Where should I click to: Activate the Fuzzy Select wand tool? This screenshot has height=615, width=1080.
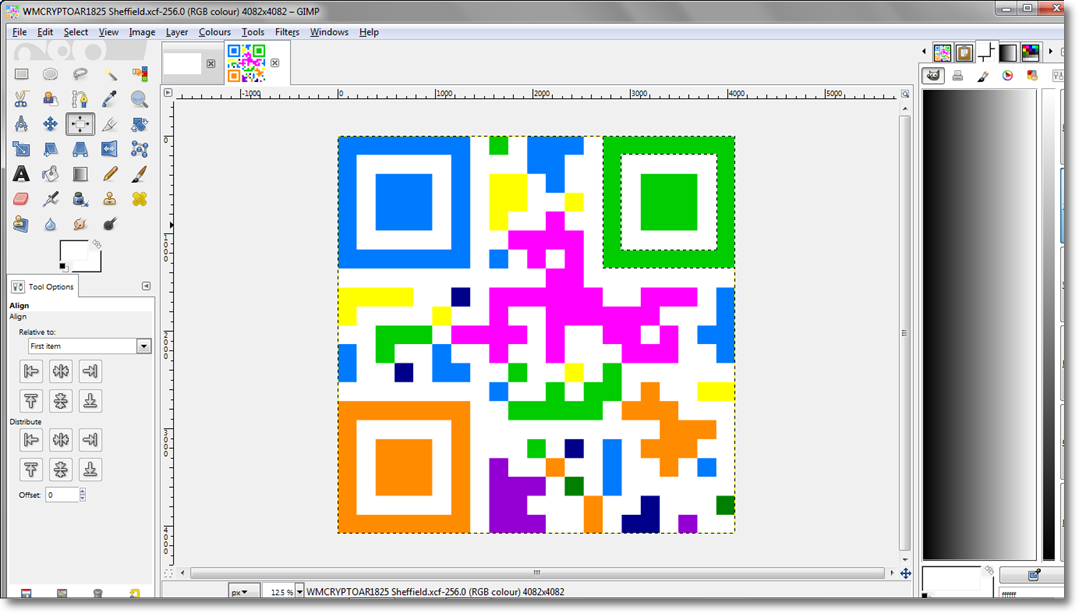click(x=110, y=74)
